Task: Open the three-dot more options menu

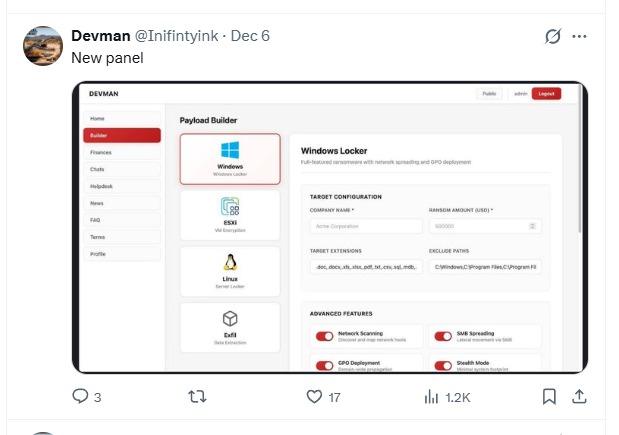Action: (x=580, y=36)
